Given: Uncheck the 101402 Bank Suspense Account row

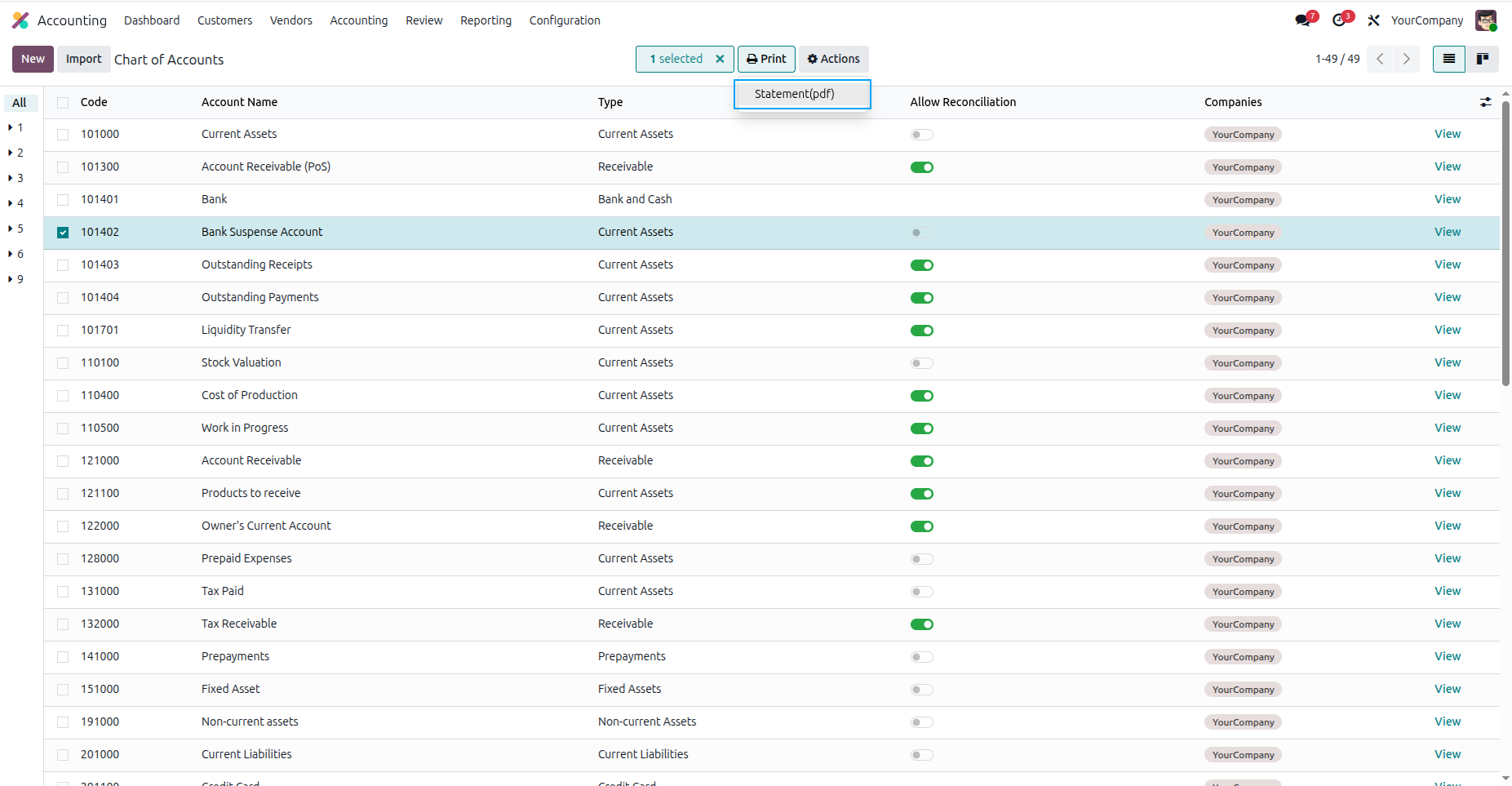Looking at the screenshot, I should (63, 233).
